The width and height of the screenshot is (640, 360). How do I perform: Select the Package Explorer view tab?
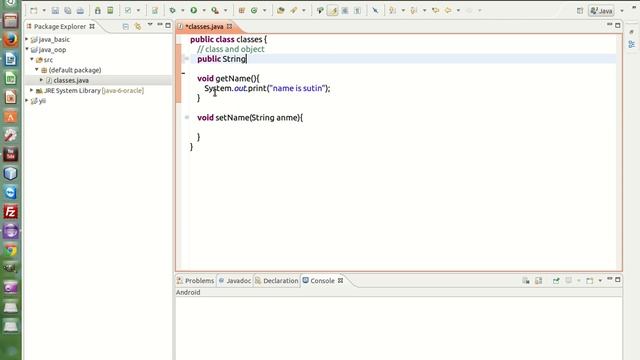(x=60, y=26)
